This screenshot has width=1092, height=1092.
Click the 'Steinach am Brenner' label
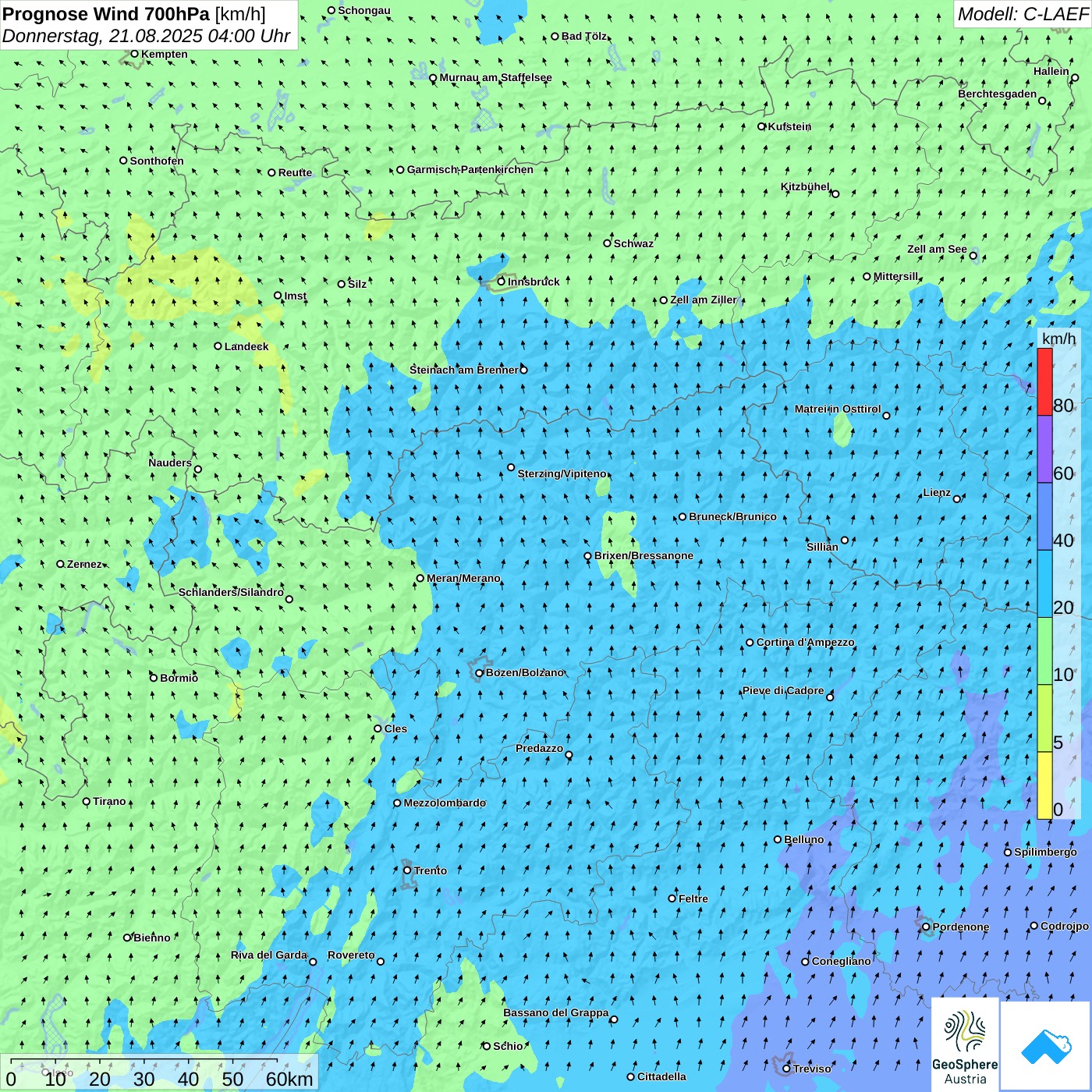[x=464, y=370]
